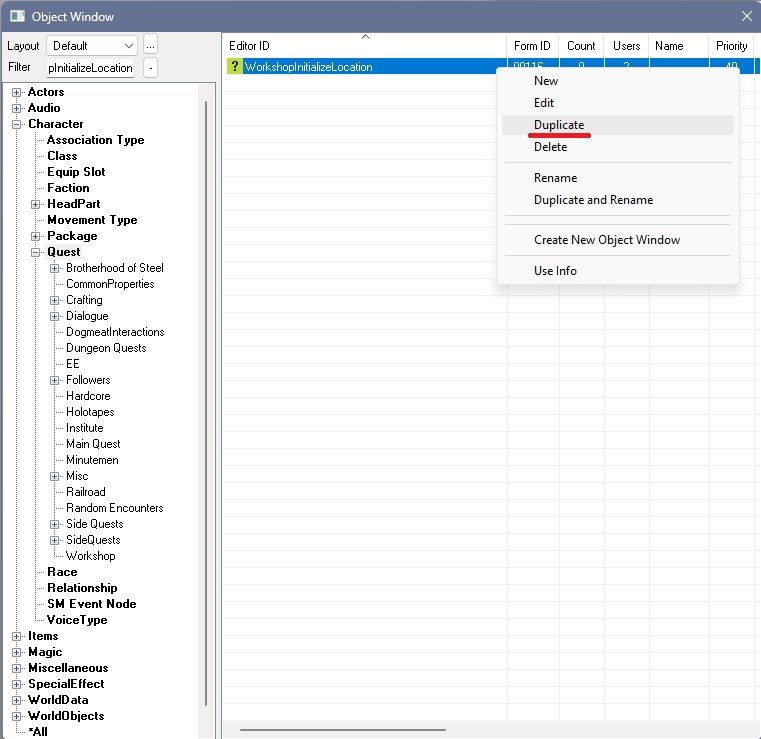Choose Create New Object Window
This screenshot has height=739, width=761.
tap(617, 240)
